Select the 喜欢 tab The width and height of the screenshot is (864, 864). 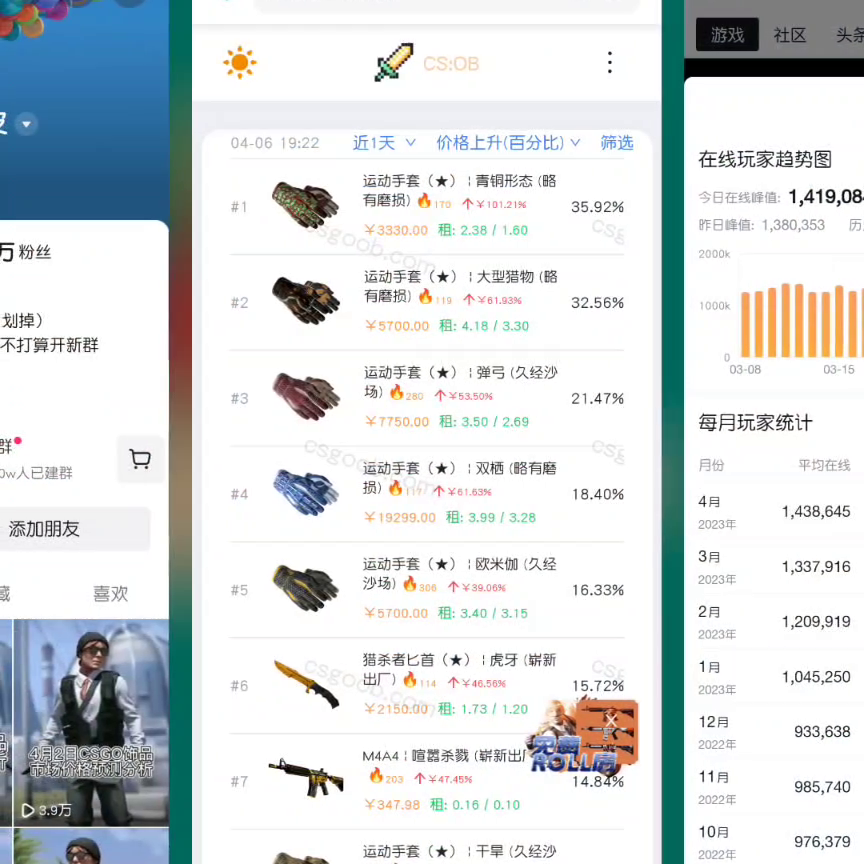[110, 593]
